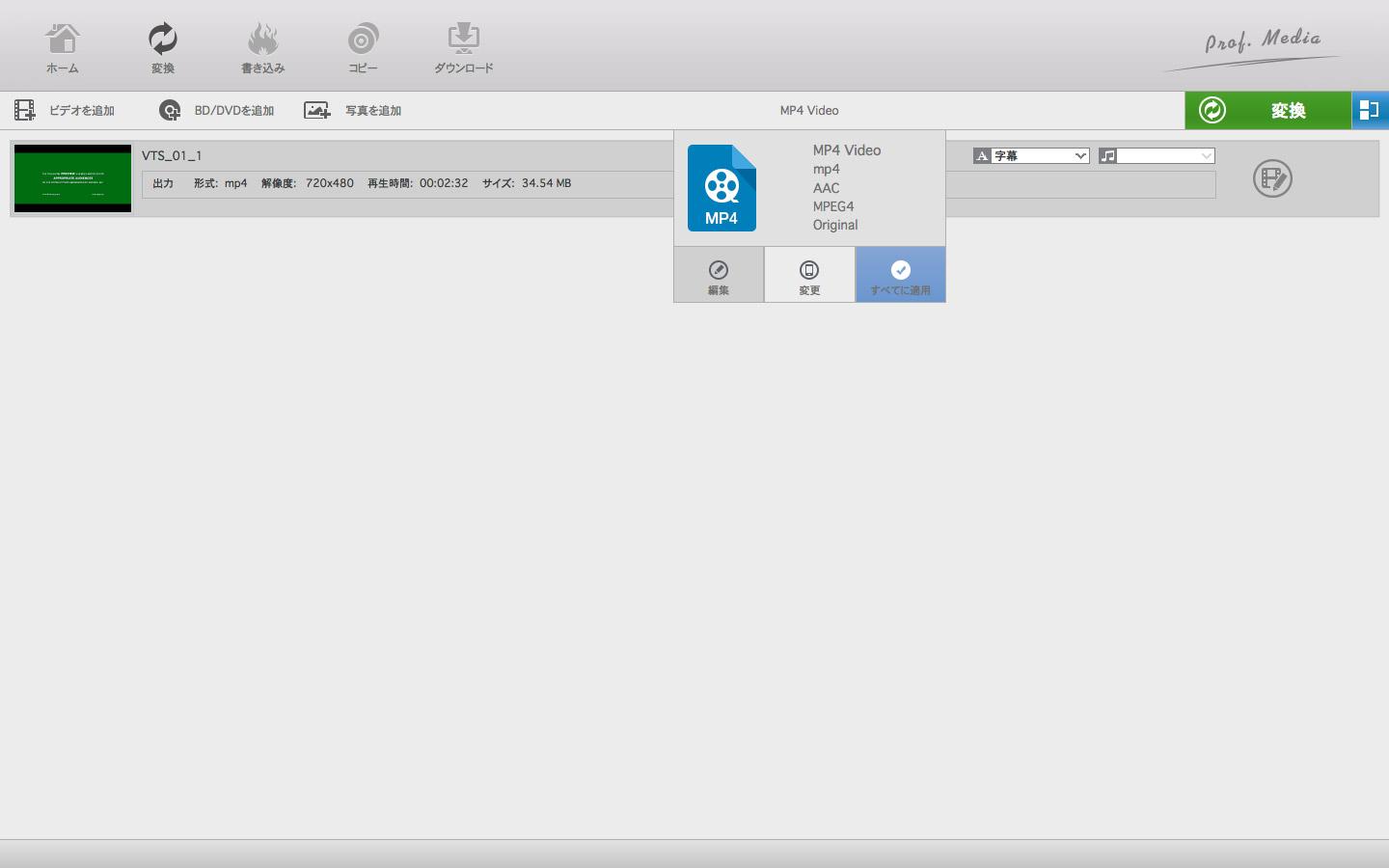Open the video edit clapperboard icon
The width and height of the screenshot is (1389, 868).
point(1272,178)
